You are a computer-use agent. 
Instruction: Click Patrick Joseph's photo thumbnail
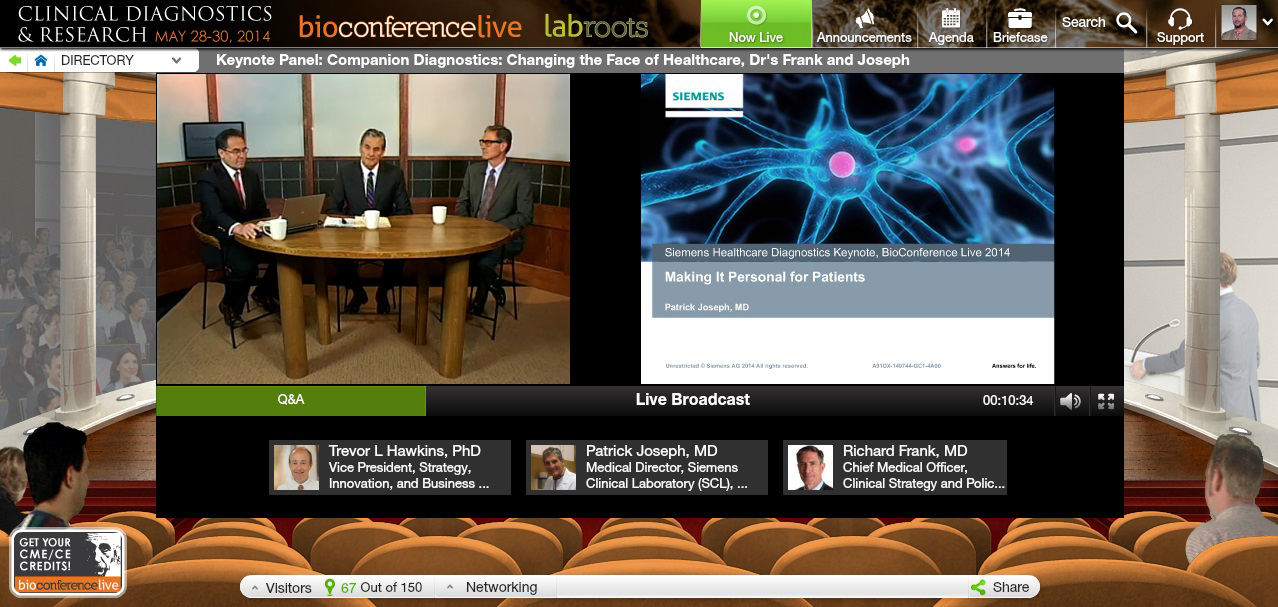point(553,467)
